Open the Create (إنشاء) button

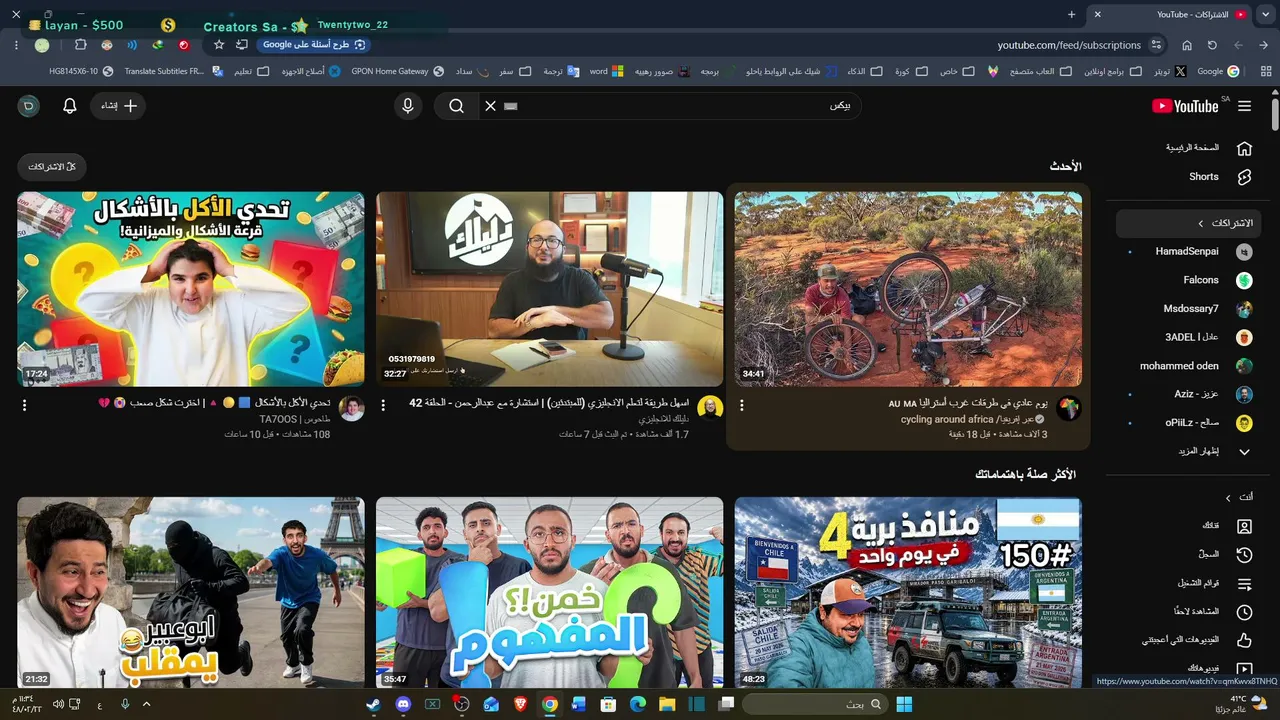pos(119,106)
